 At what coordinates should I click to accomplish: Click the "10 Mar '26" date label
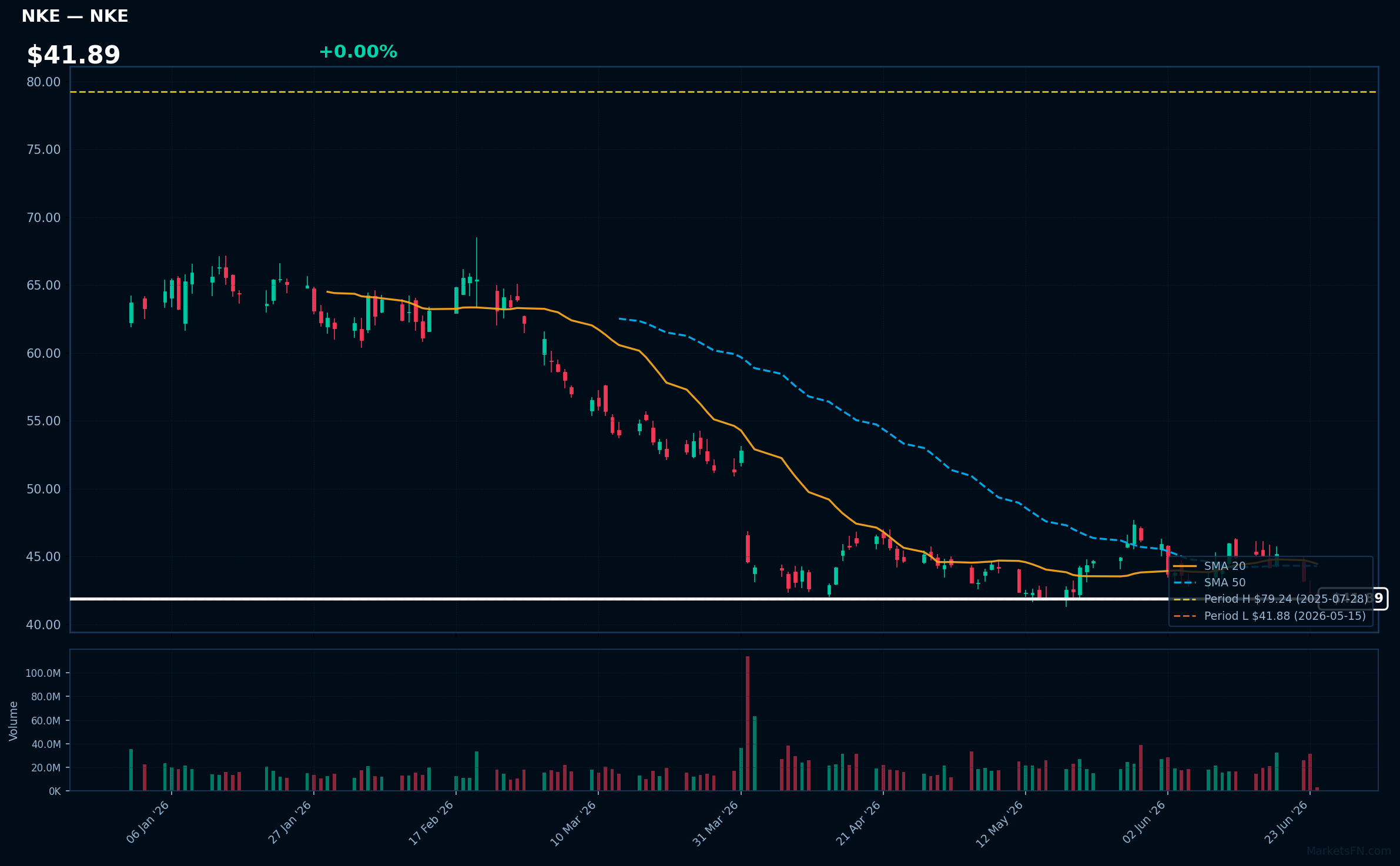pos(574,823)
